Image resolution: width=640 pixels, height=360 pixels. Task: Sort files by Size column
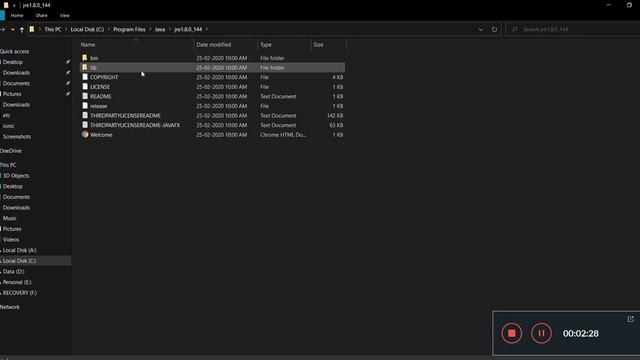(x=318, y=44)
